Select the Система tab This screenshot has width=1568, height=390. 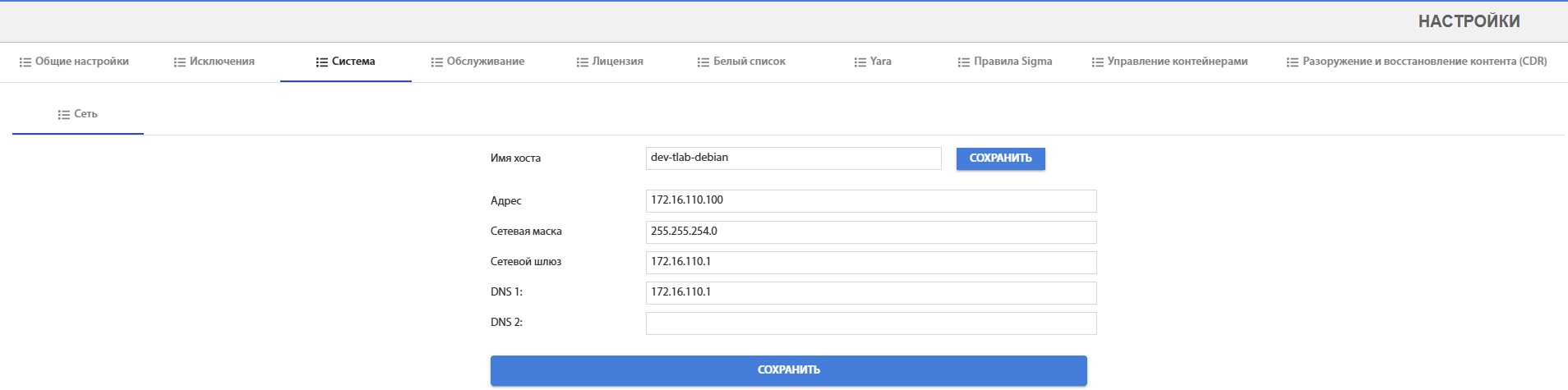coord(345,62)
